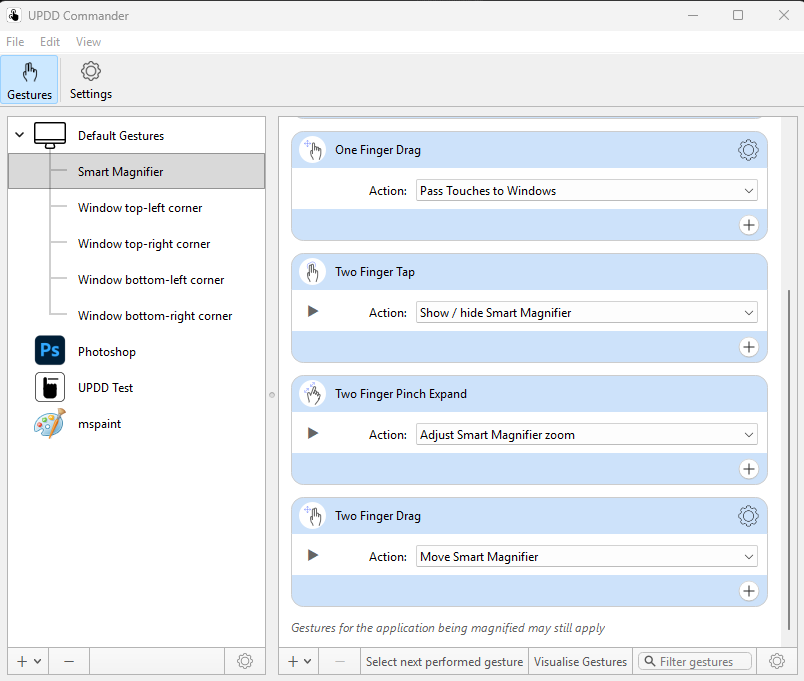Image resolution: width=804 pixels, height=681 pixels.
Task: Click left panel remove minus button
Action: point(69,662)
